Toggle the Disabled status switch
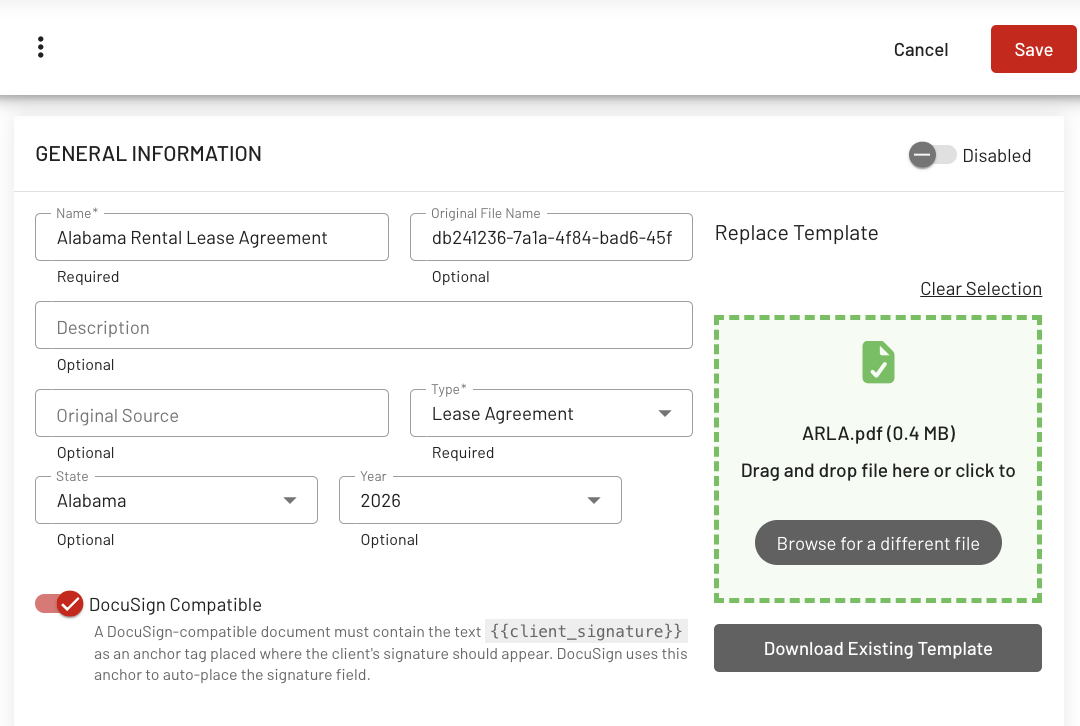Screen dimensions: 1080x726 (932, 155)
